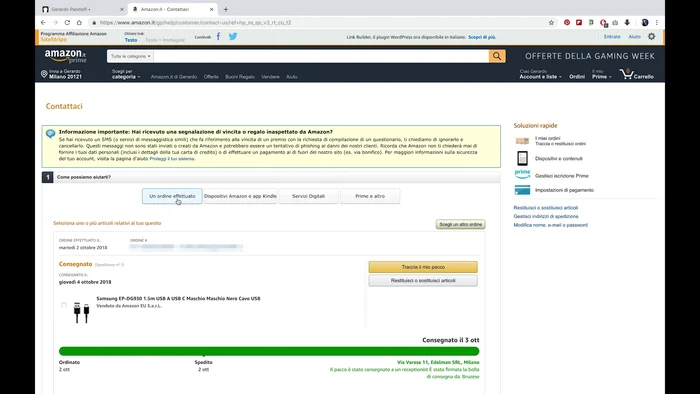Open Offerte navigation link
This screenshot has width=700, height=394.
coord(211,77)
